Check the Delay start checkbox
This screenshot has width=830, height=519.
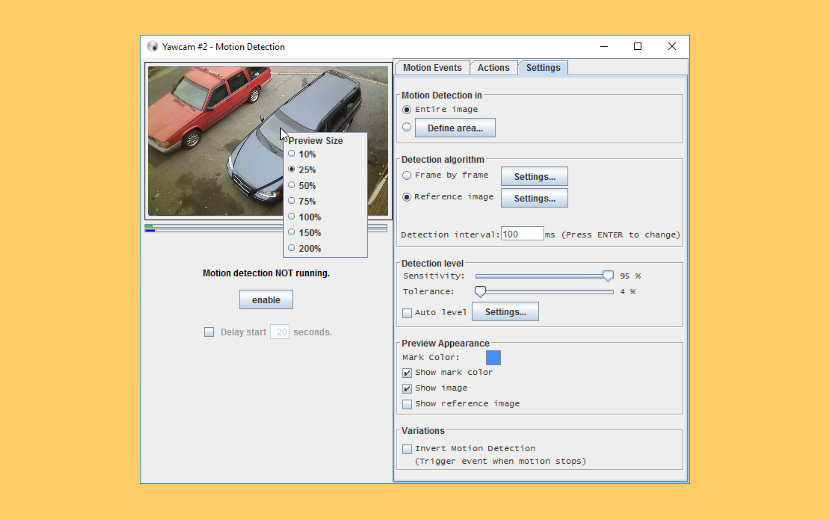point(209,332)
